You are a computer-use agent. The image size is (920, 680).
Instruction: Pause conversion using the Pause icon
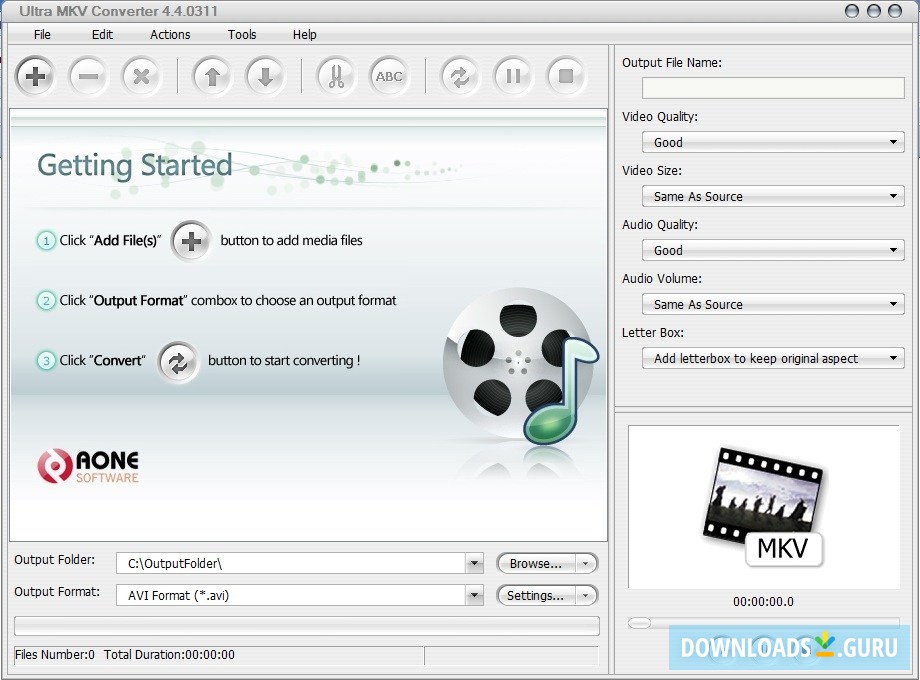[513, 76]
